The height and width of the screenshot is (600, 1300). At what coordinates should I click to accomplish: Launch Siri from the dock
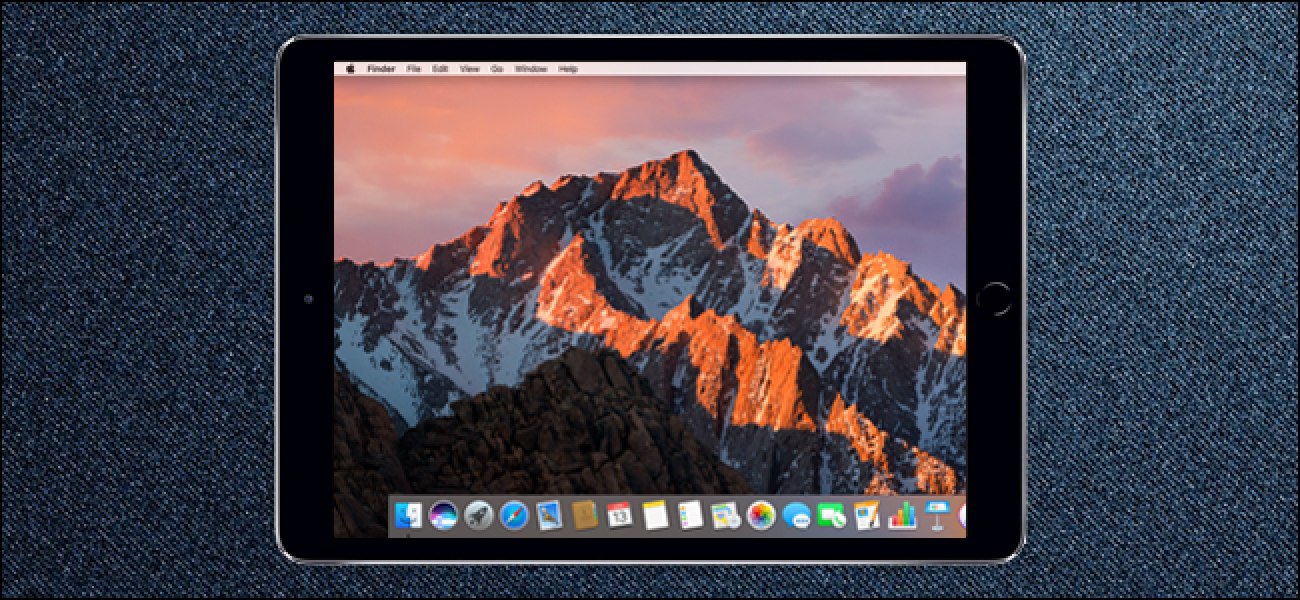tap(443, 516)
